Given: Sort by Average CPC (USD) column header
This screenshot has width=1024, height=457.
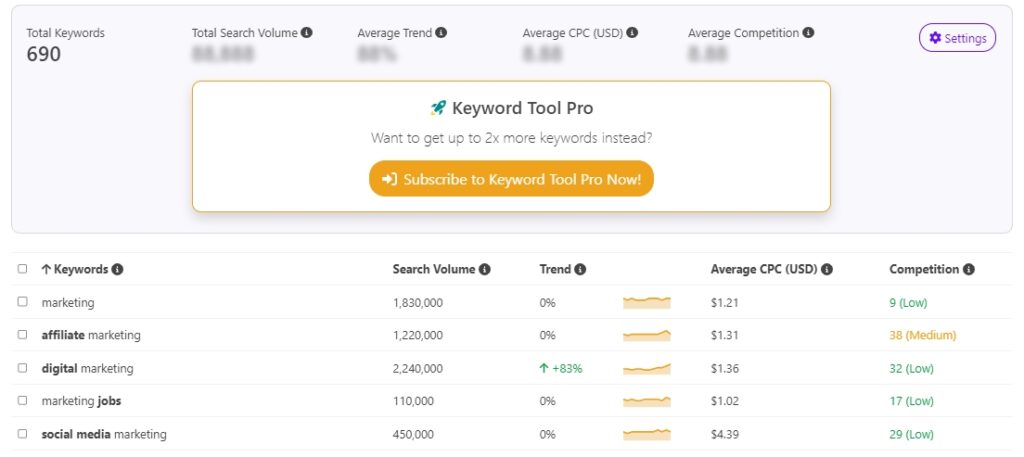Looking at the screenshot, I should pyautogui.click(x=764, y=269).
